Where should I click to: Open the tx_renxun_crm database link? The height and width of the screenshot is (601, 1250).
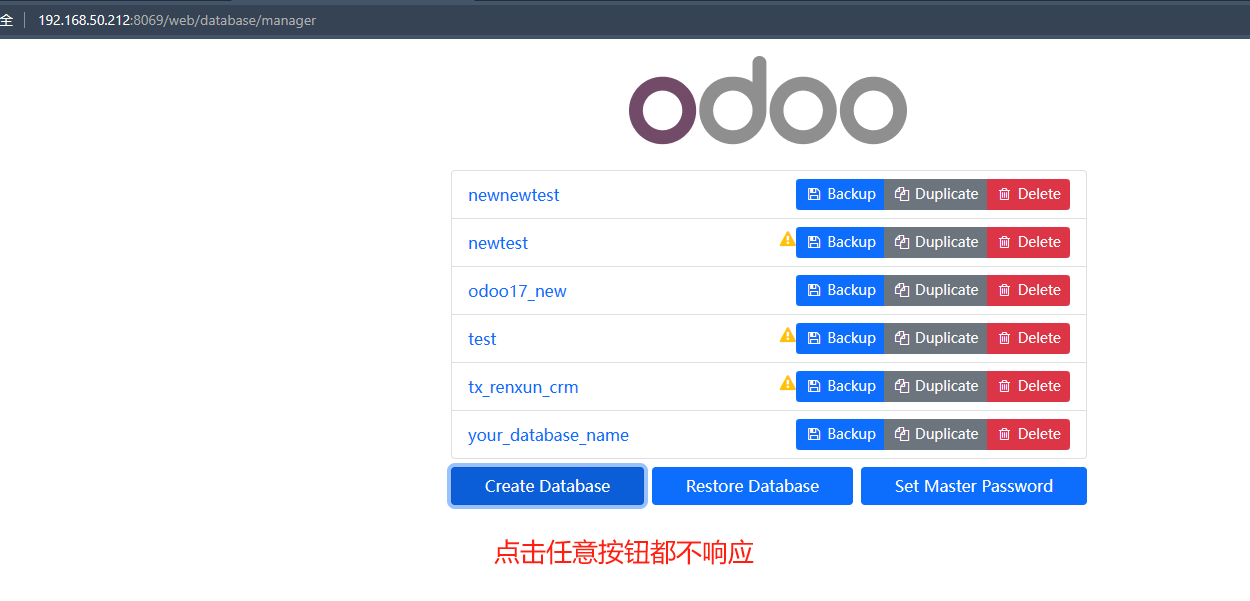(x=523, y=387)
